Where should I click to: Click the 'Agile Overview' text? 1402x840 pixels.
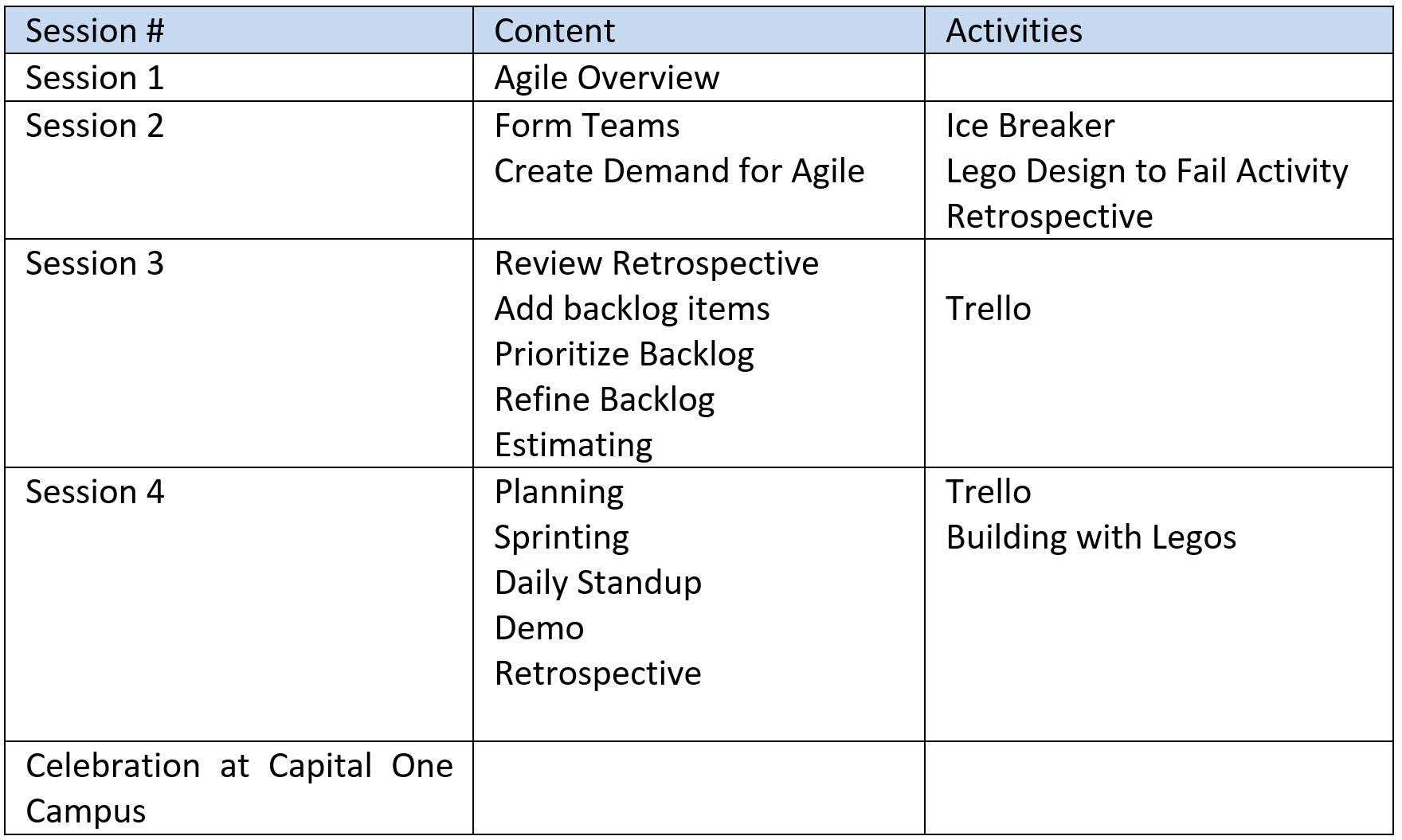607,78
